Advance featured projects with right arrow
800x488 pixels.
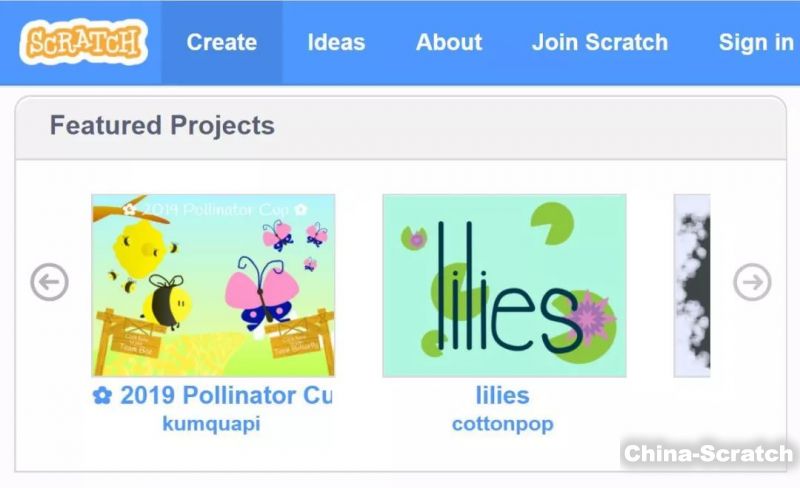[x=752, y=283]
